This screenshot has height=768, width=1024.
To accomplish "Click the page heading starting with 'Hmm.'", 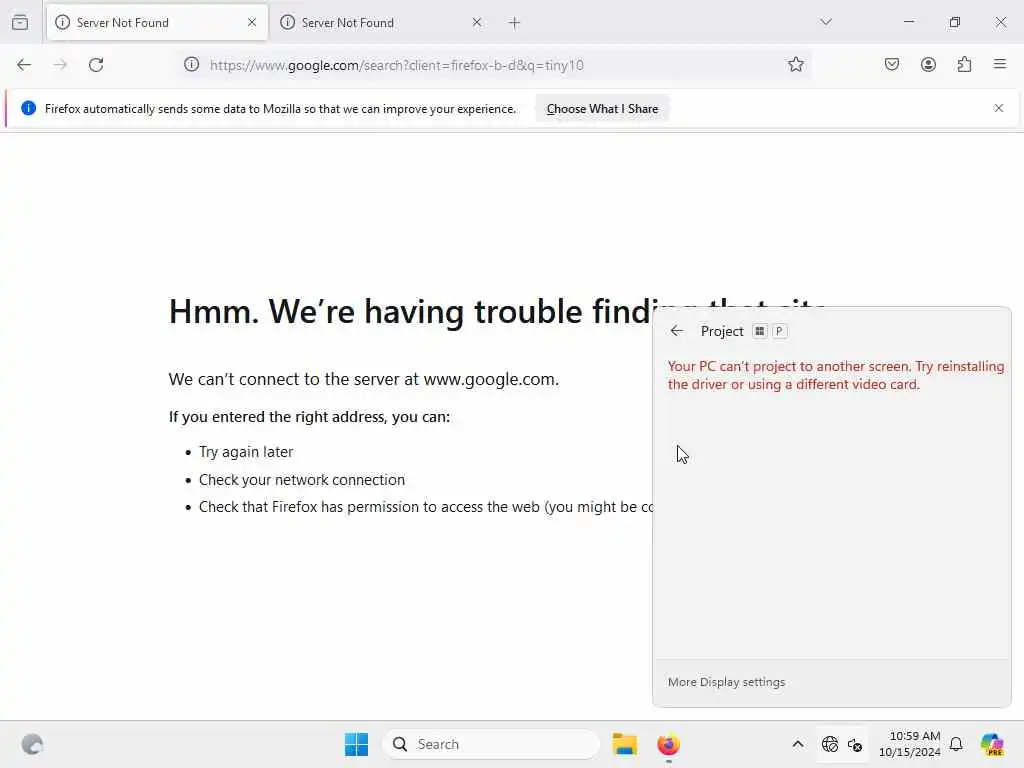I will (410, 311).
